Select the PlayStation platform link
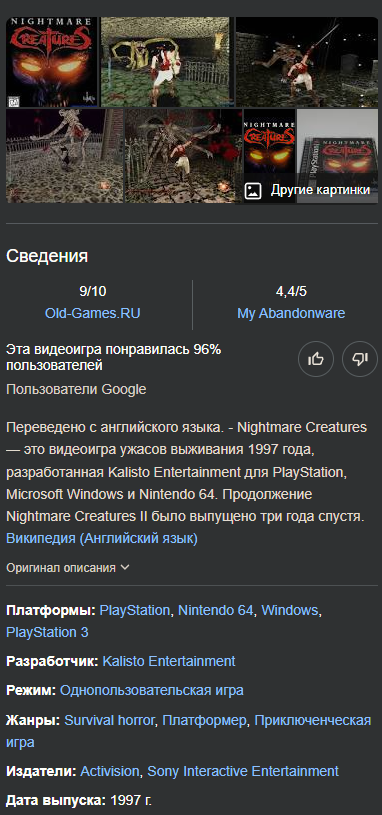Image resolution: width=382 pixels, height=815 pixels. (135, 610)
